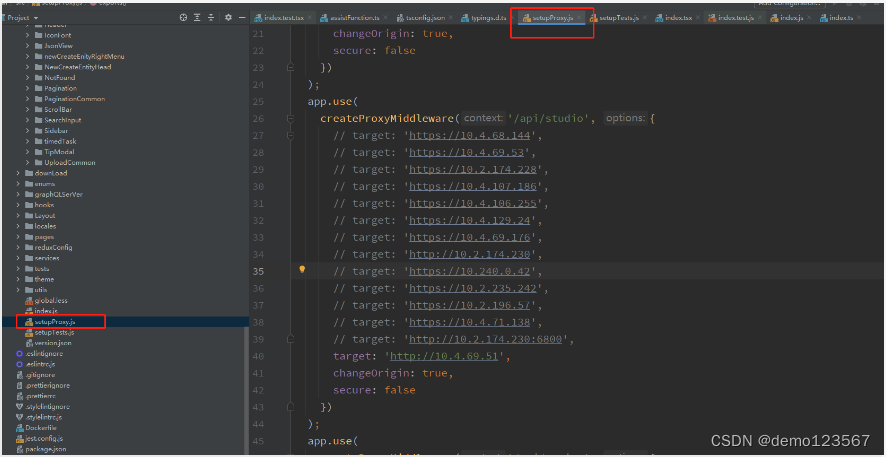Click the version.json file icon
Screen dimensions: 886x457
point(29,343)
